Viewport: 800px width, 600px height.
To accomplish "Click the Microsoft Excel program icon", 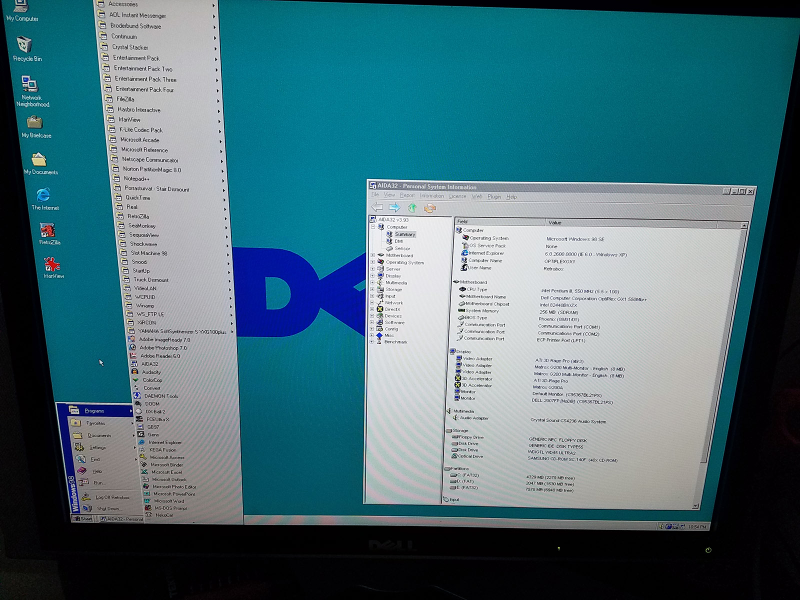I will coord(144,472).
